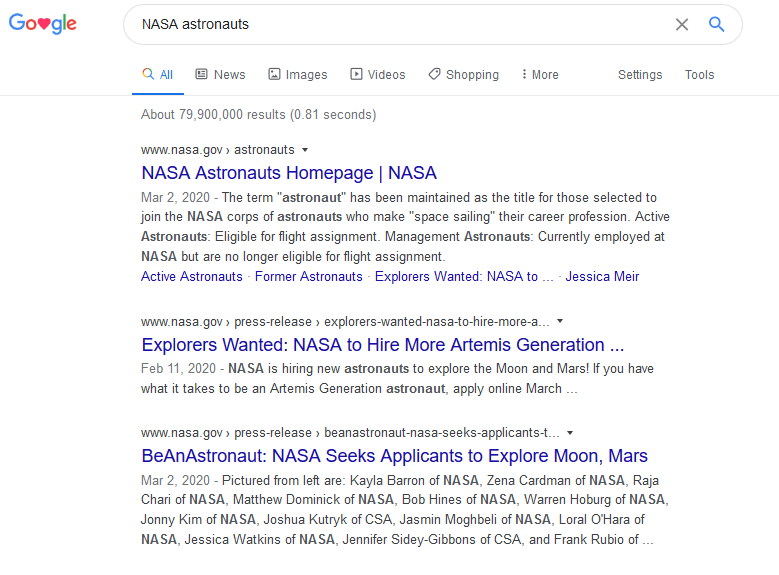Click the blue magnifier search button
The height and width of the screenshot is (575, 779).
(716, 24)
